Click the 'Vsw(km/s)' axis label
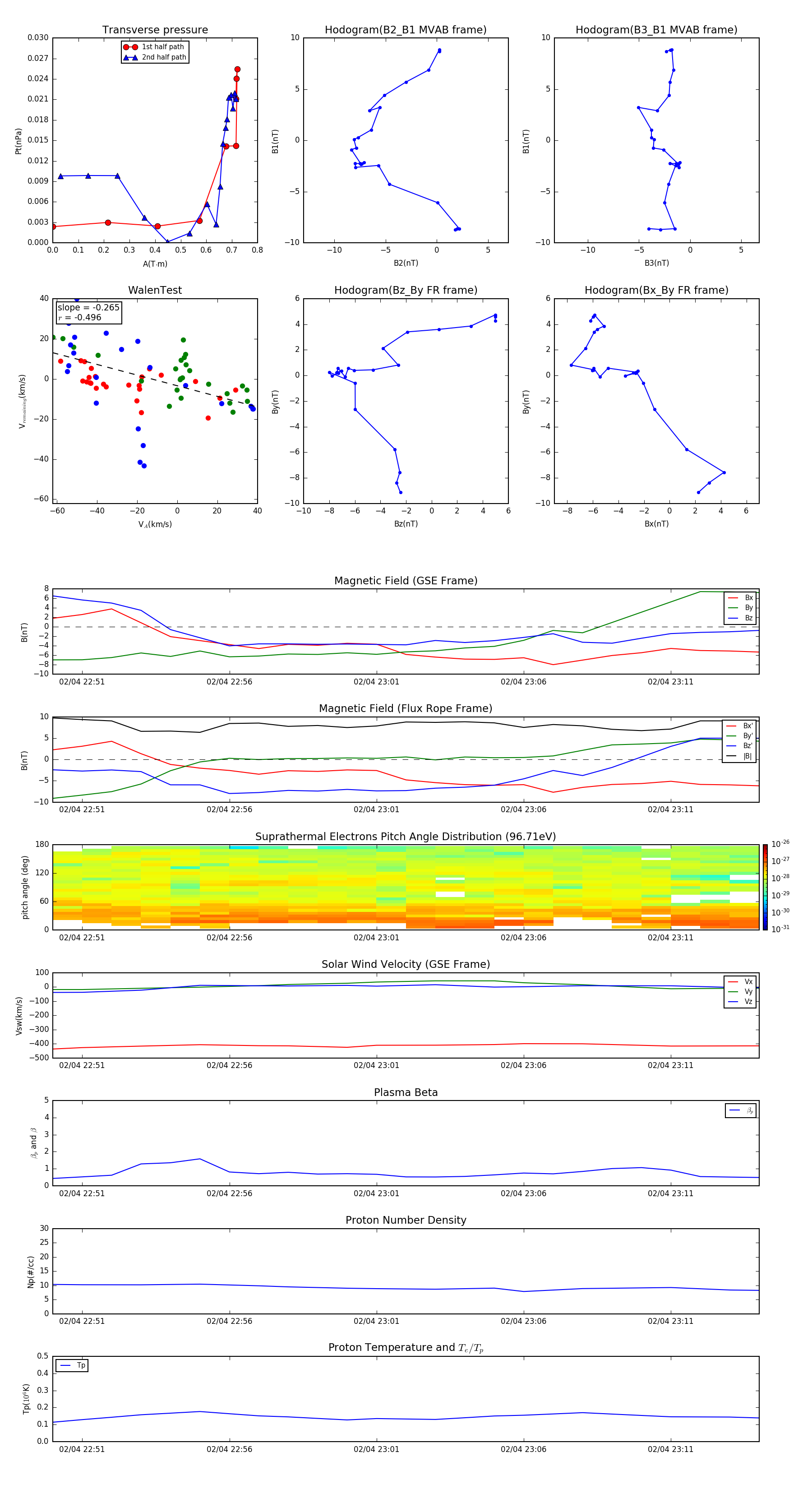812x1489 pixels. [18, 1016]
